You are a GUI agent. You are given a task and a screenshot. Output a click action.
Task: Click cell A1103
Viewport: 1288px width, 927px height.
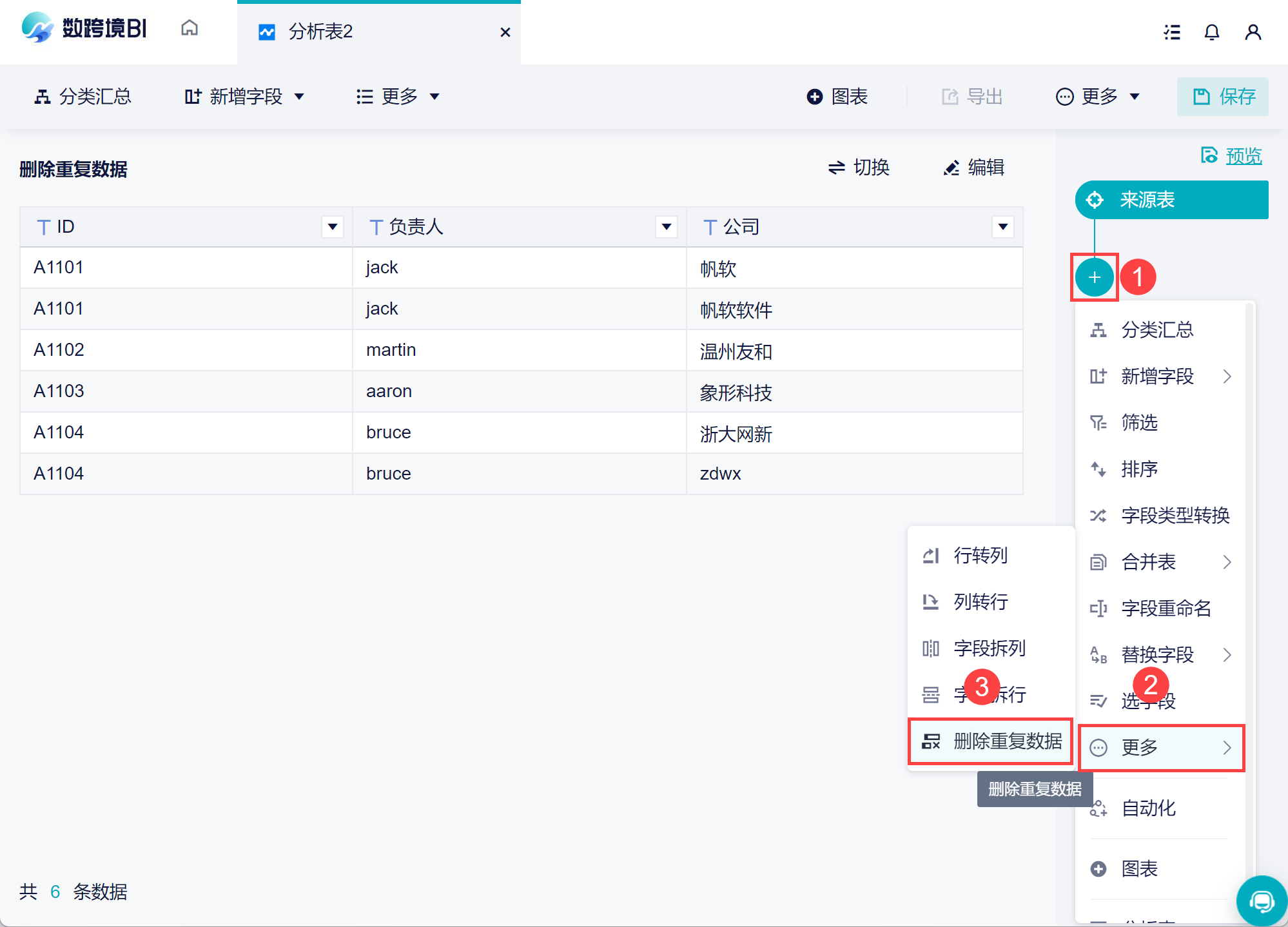186,392
